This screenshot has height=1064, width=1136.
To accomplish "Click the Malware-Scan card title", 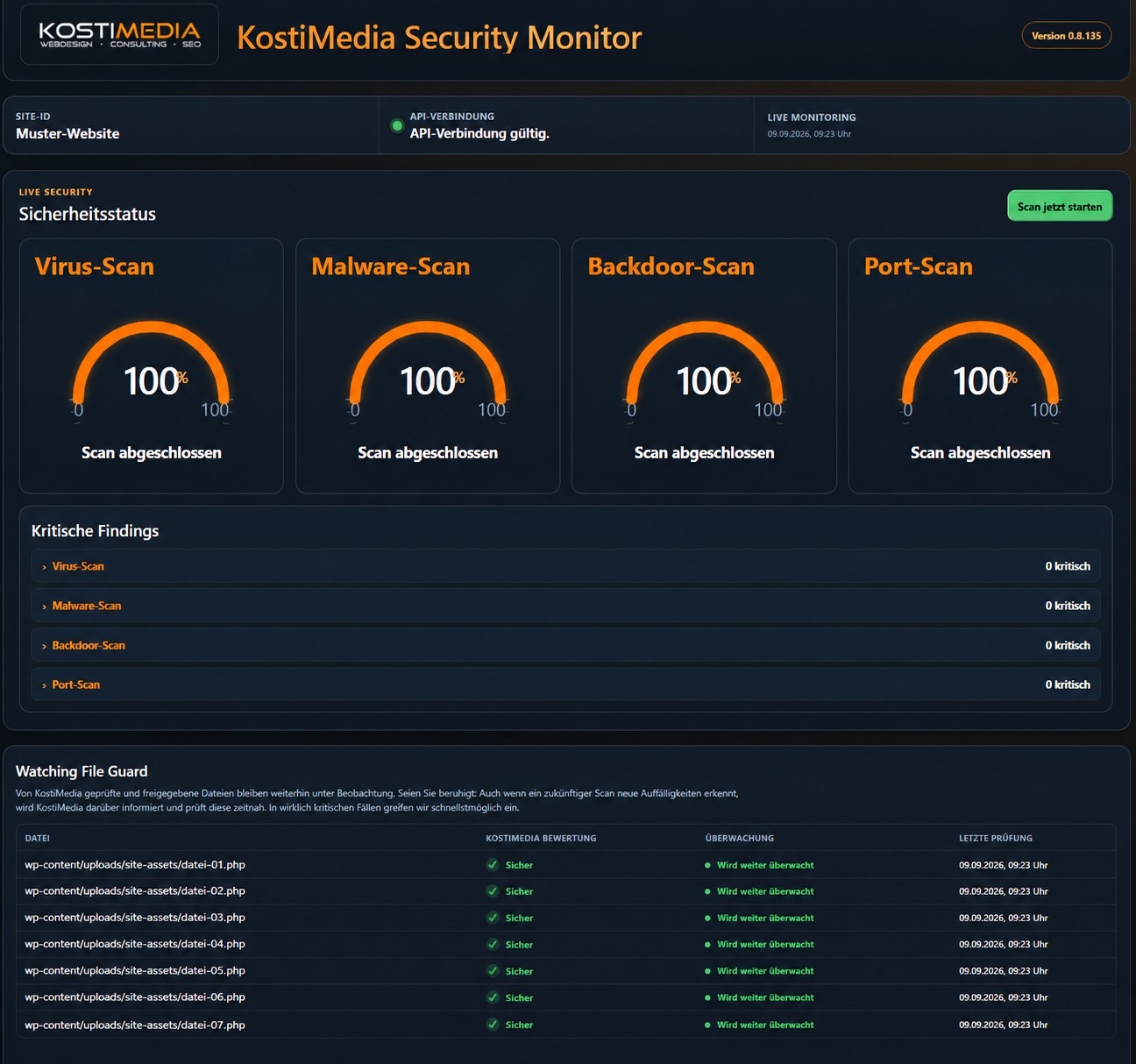I will [x=391, y=266].
